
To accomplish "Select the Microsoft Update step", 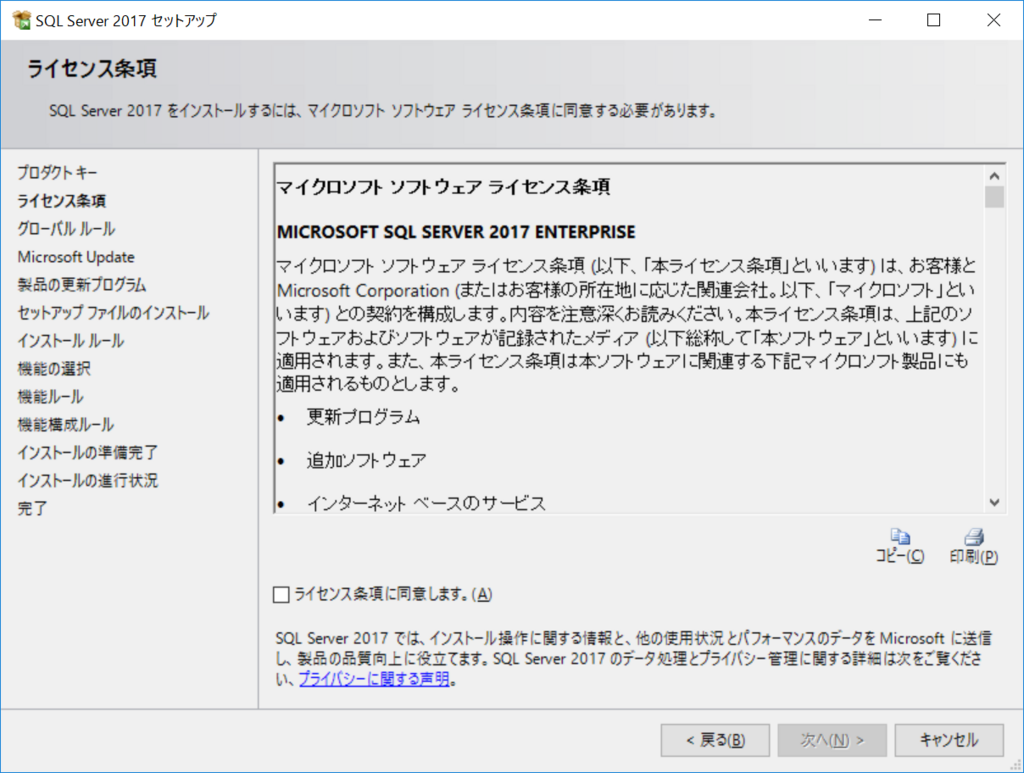I will [76, 257].
